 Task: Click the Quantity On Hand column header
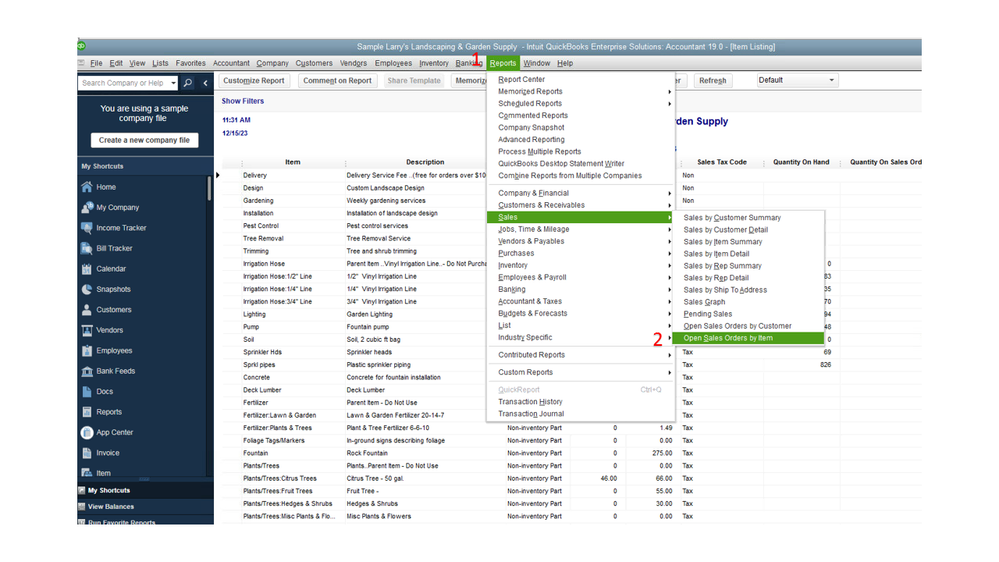pyautogui.click(x=801, y=162)
